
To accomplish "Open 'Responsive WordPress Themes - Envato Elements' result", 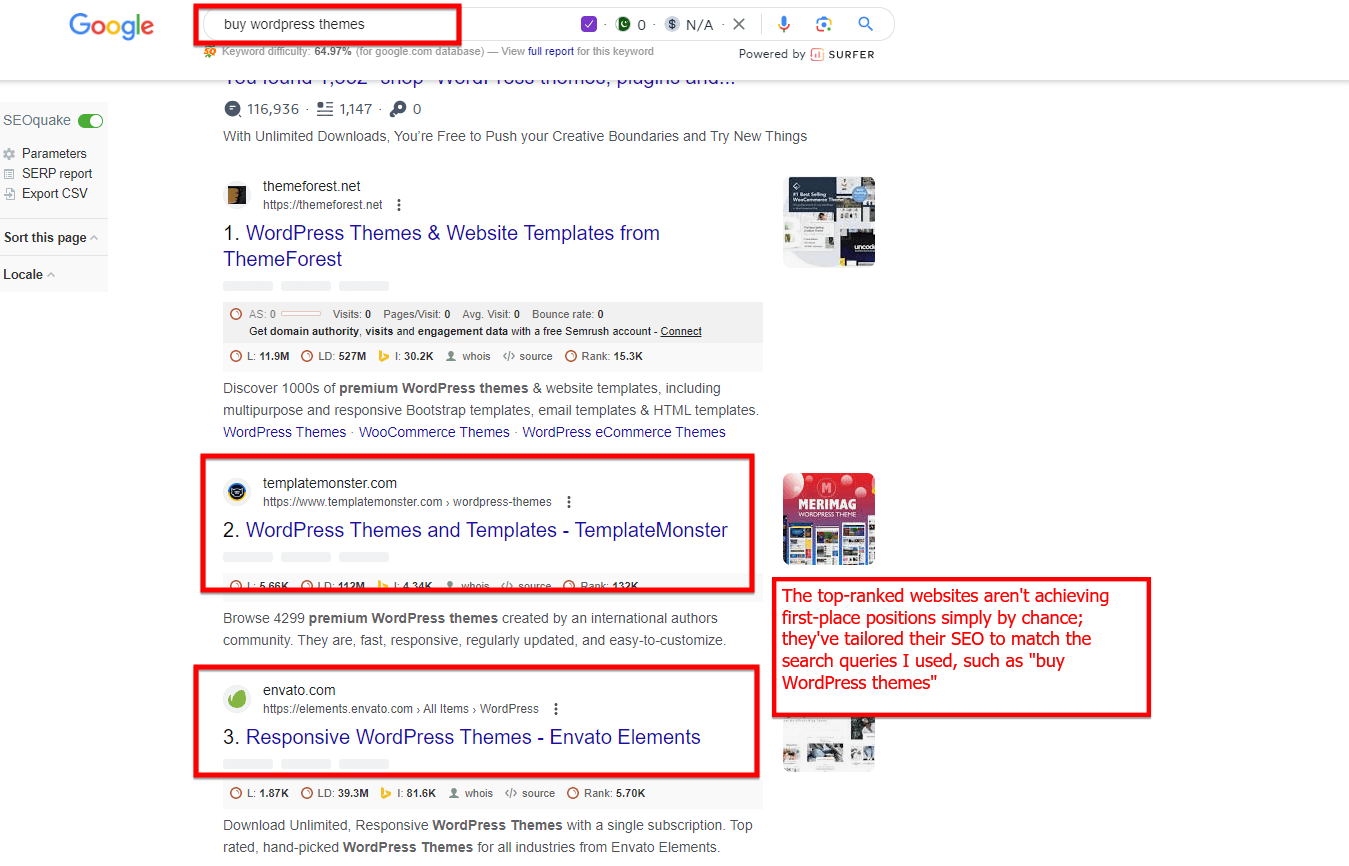I will point(473,737).
